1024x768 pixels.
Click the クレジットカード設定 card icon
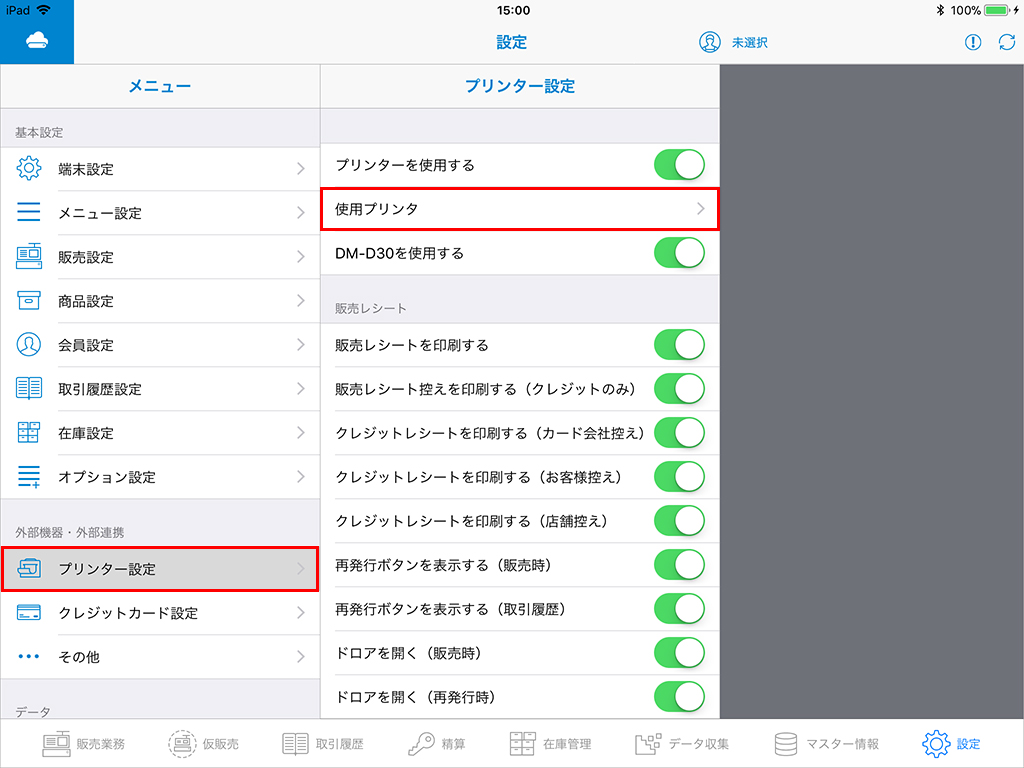coord(30,613)
